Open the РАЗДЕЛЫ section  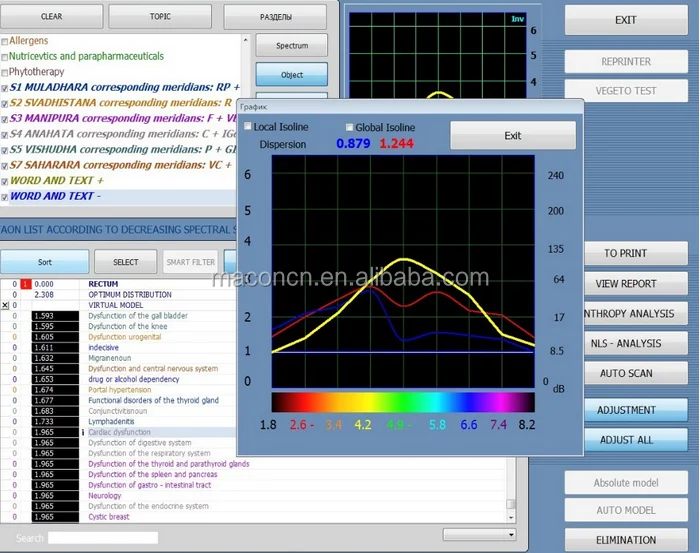pos(278,17)
